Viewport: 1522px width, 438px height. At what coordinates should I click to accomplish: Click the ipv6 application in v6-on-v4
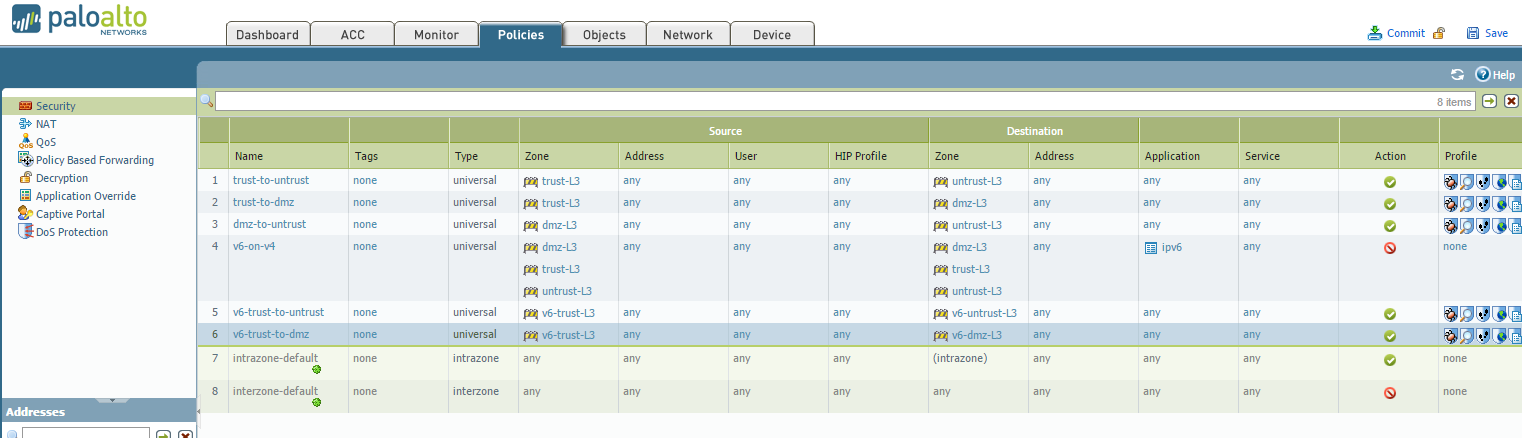[x=1171, y=247]
